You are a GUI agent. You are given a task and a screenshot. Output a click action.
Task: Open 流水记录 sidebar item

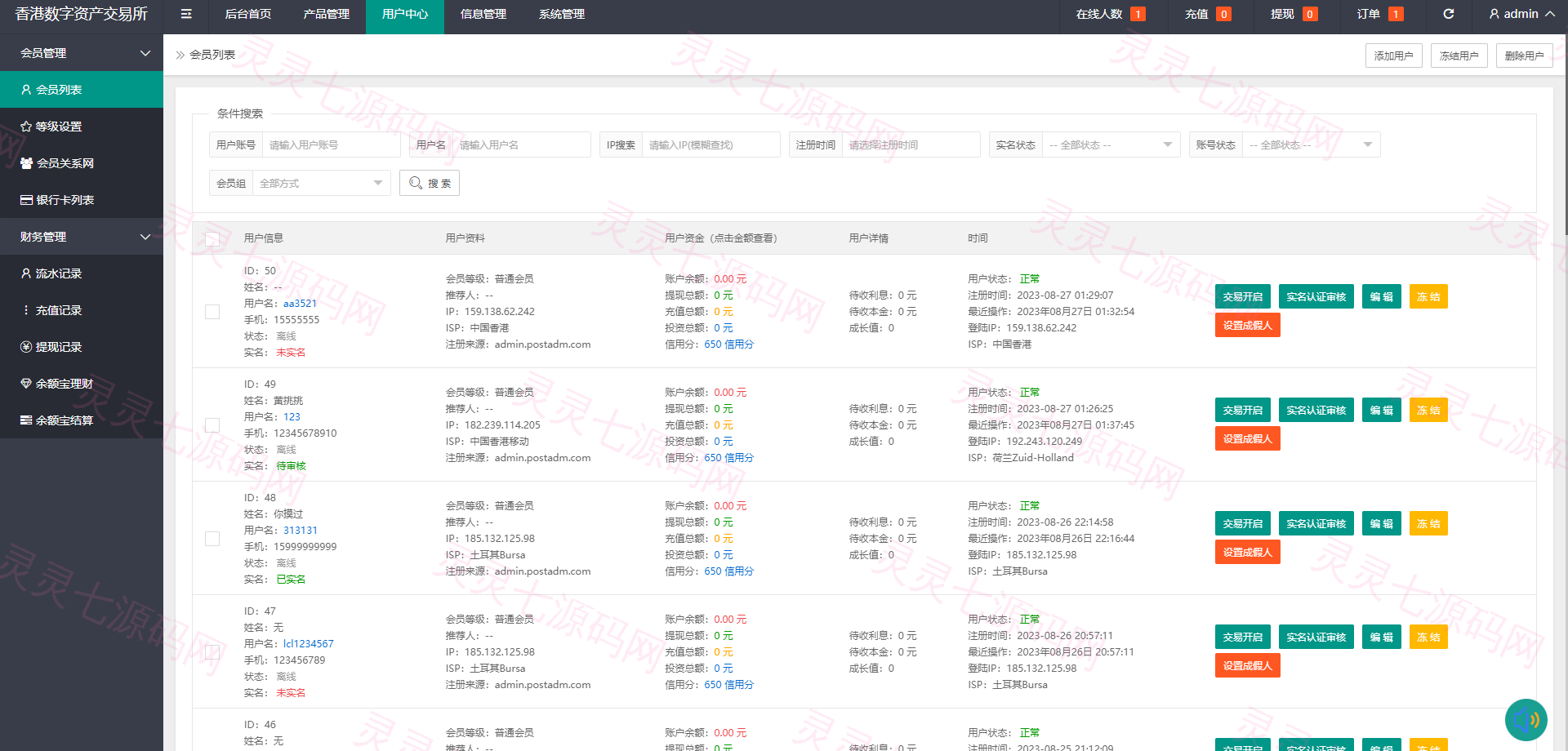[82, 273]
